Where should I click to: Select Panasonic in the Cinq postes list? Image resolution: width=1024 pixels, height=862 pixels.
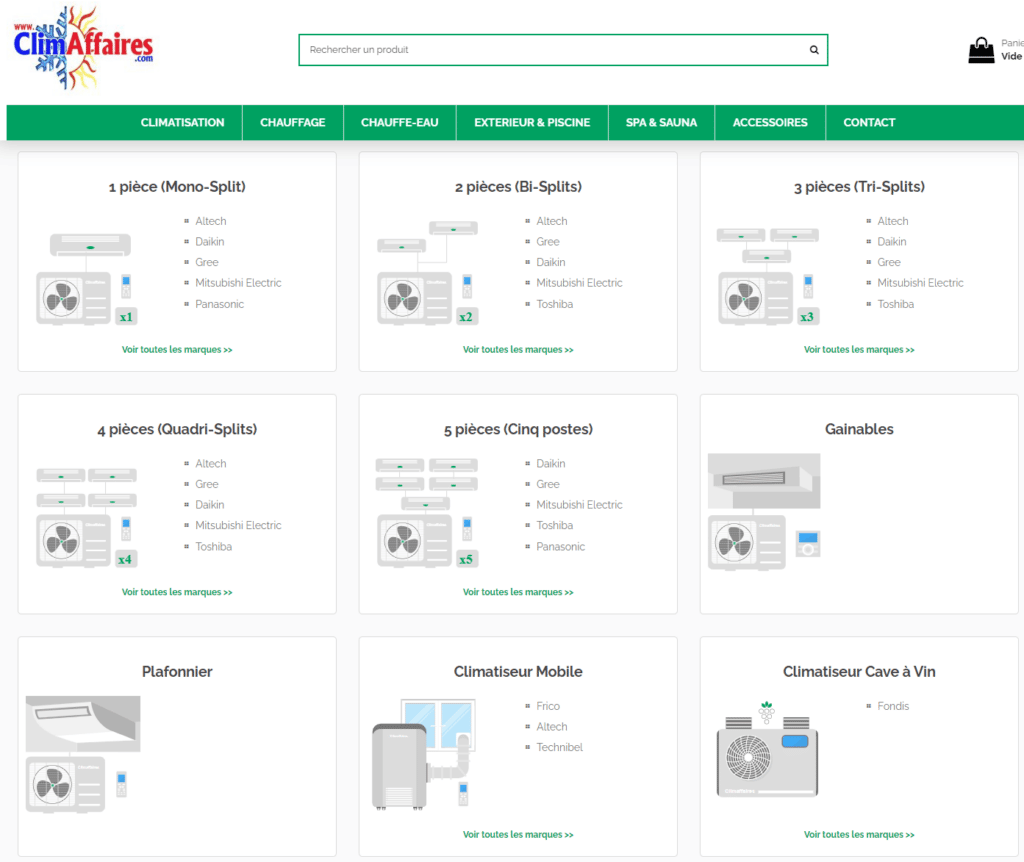[560, 547]
